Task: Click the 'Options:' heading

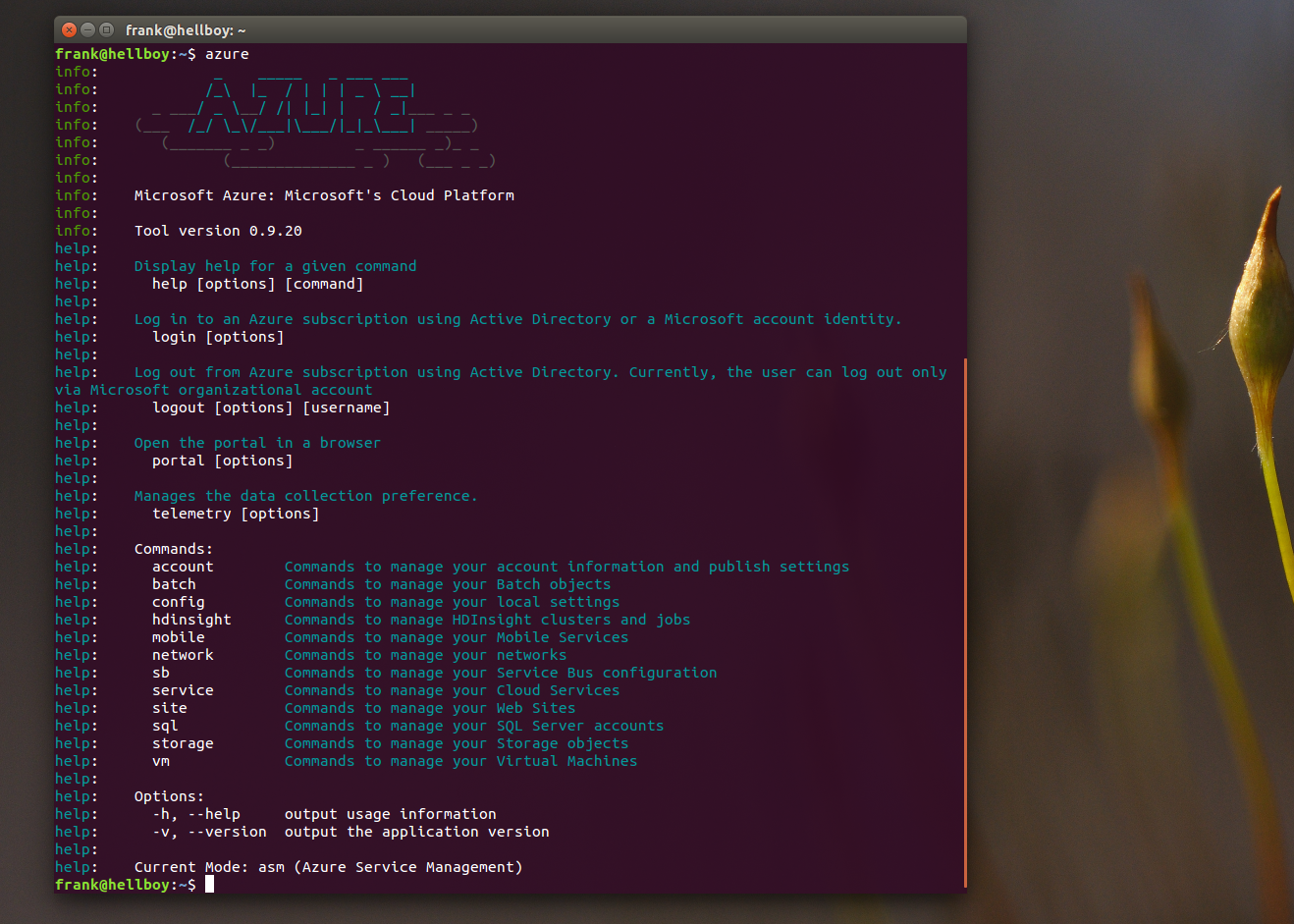Action: point(170,796)
